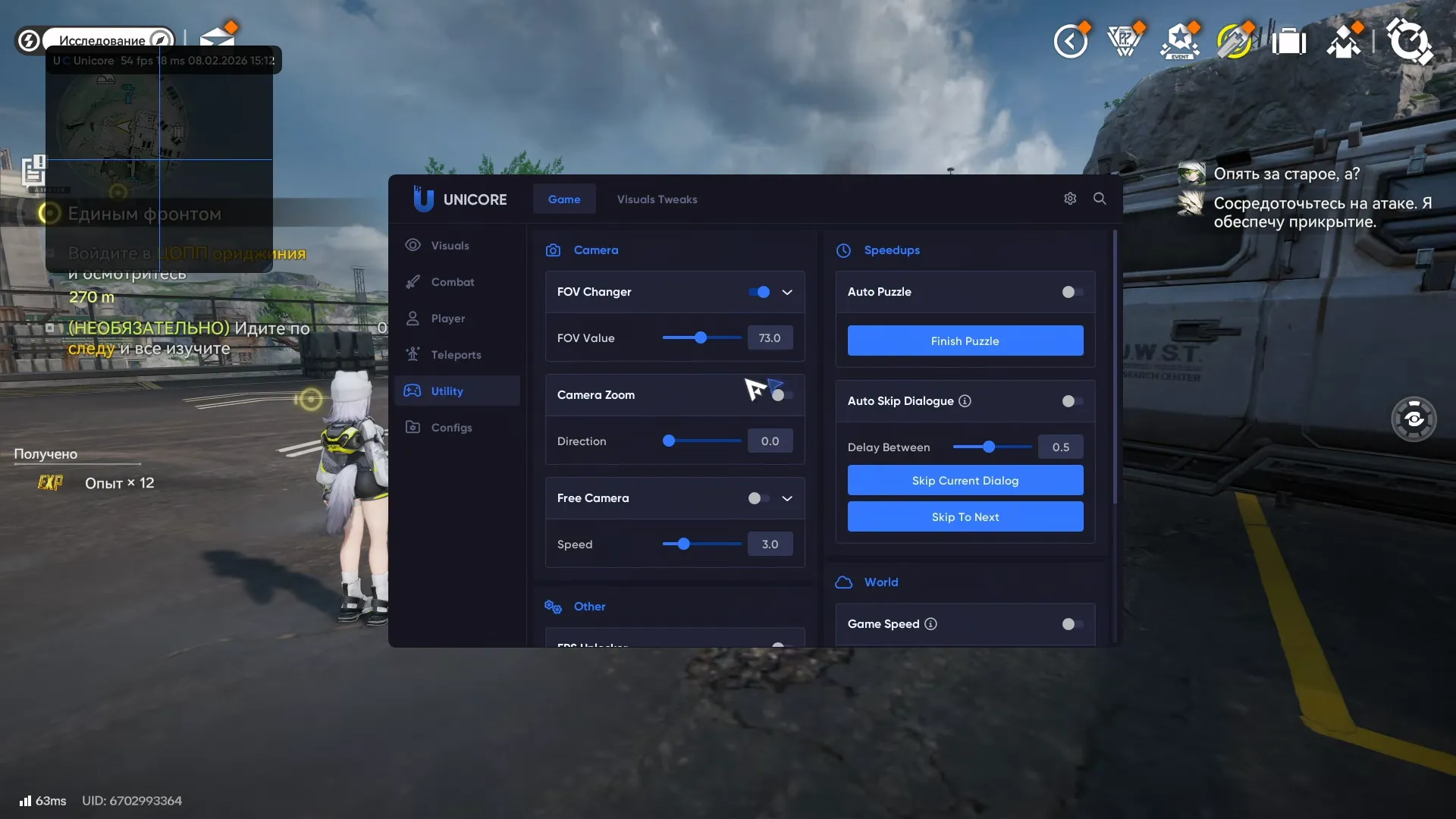The width and height of the screenshot is (1456, 819).
Task: Click the Delay Between value field
Action: tap(1060, 447)
